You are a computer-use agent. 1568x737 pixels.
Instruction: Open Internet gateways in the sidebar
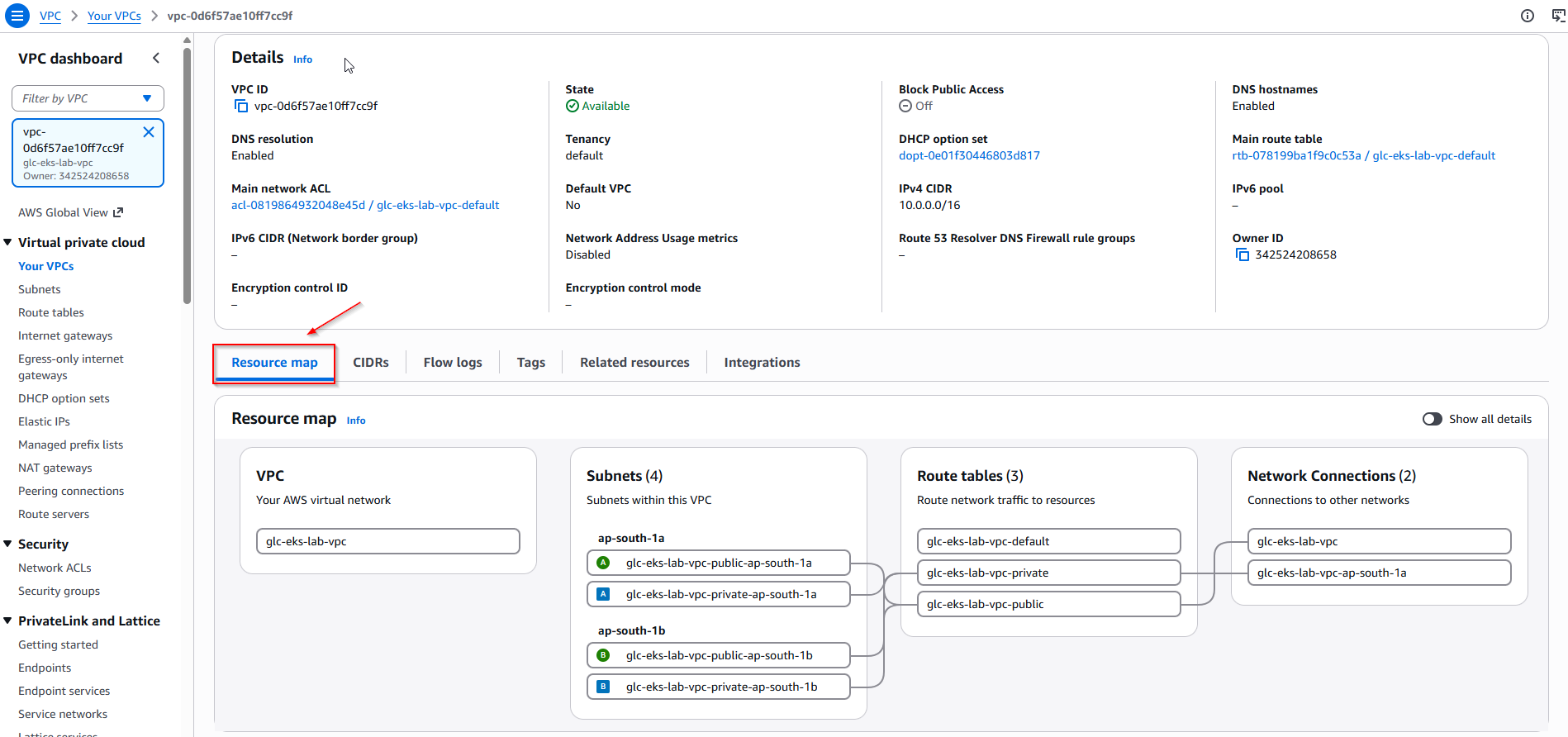click(x=65, y=335)
